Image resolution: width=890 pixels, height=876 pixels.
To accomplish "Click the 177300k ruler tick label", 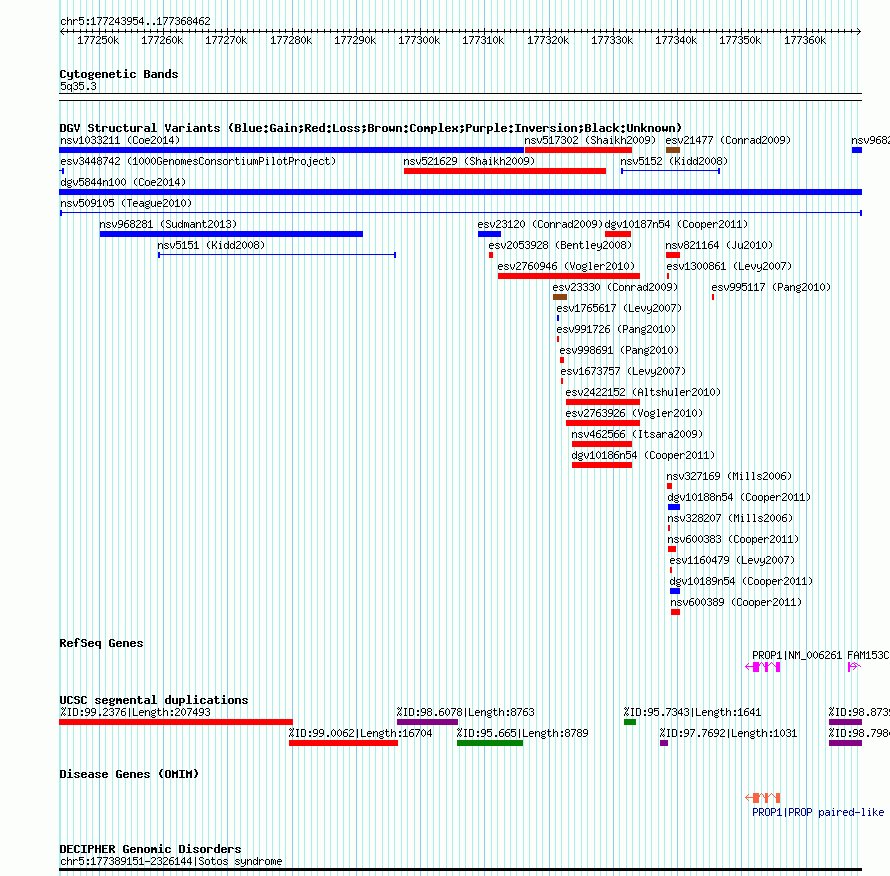I will (419, 40).
